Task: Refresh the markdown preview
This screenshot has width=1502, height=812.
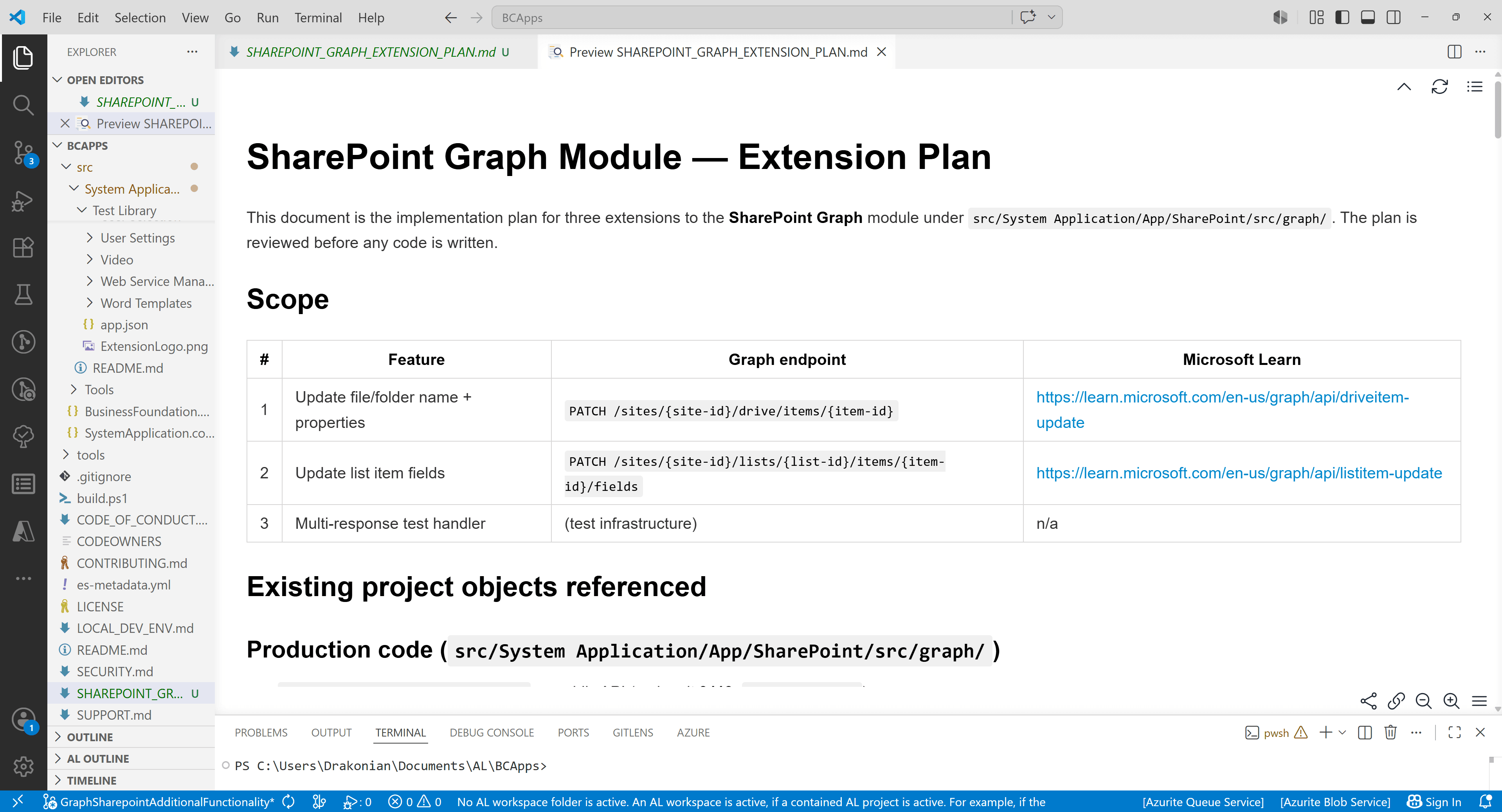Action: pos(1440,87)
